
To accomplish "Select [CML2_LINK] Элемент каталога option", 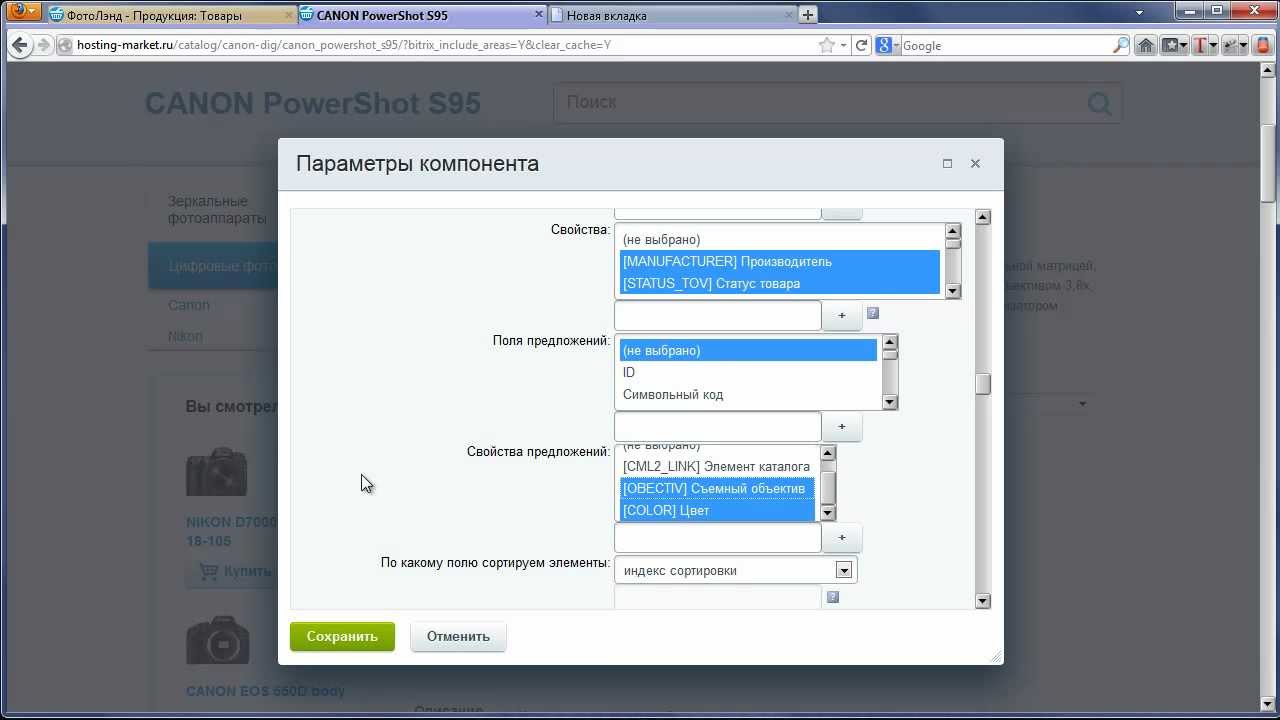I will 717,466.
